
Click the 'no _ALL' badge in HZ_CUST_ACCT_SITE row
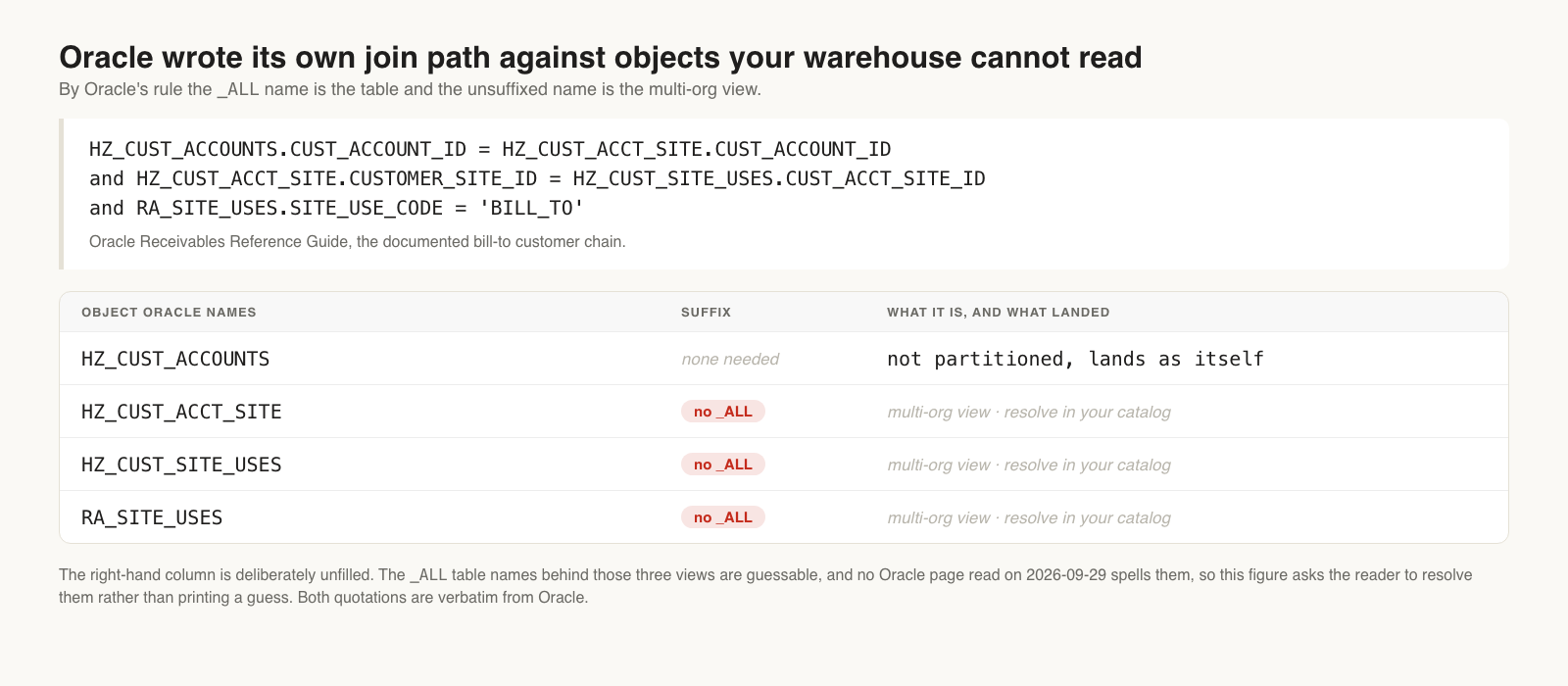(x=723, y=412)
